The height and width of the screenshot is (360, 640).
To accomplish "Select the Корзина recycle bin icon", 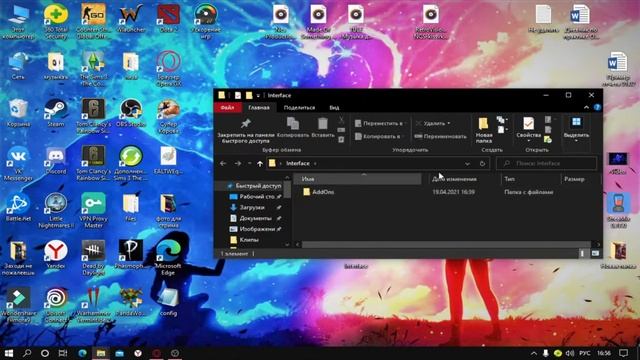I will (18, 113).
